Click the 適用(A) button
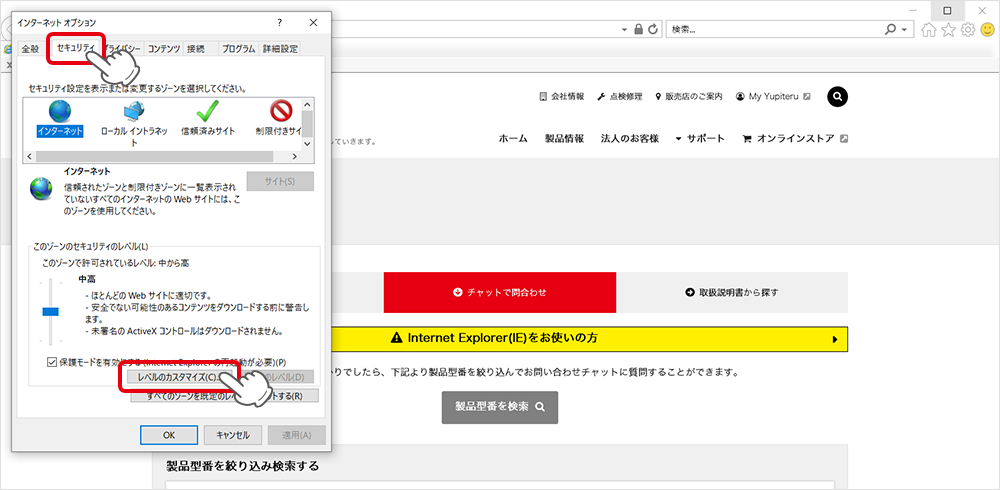1000x490 pixels. (297, 435)
